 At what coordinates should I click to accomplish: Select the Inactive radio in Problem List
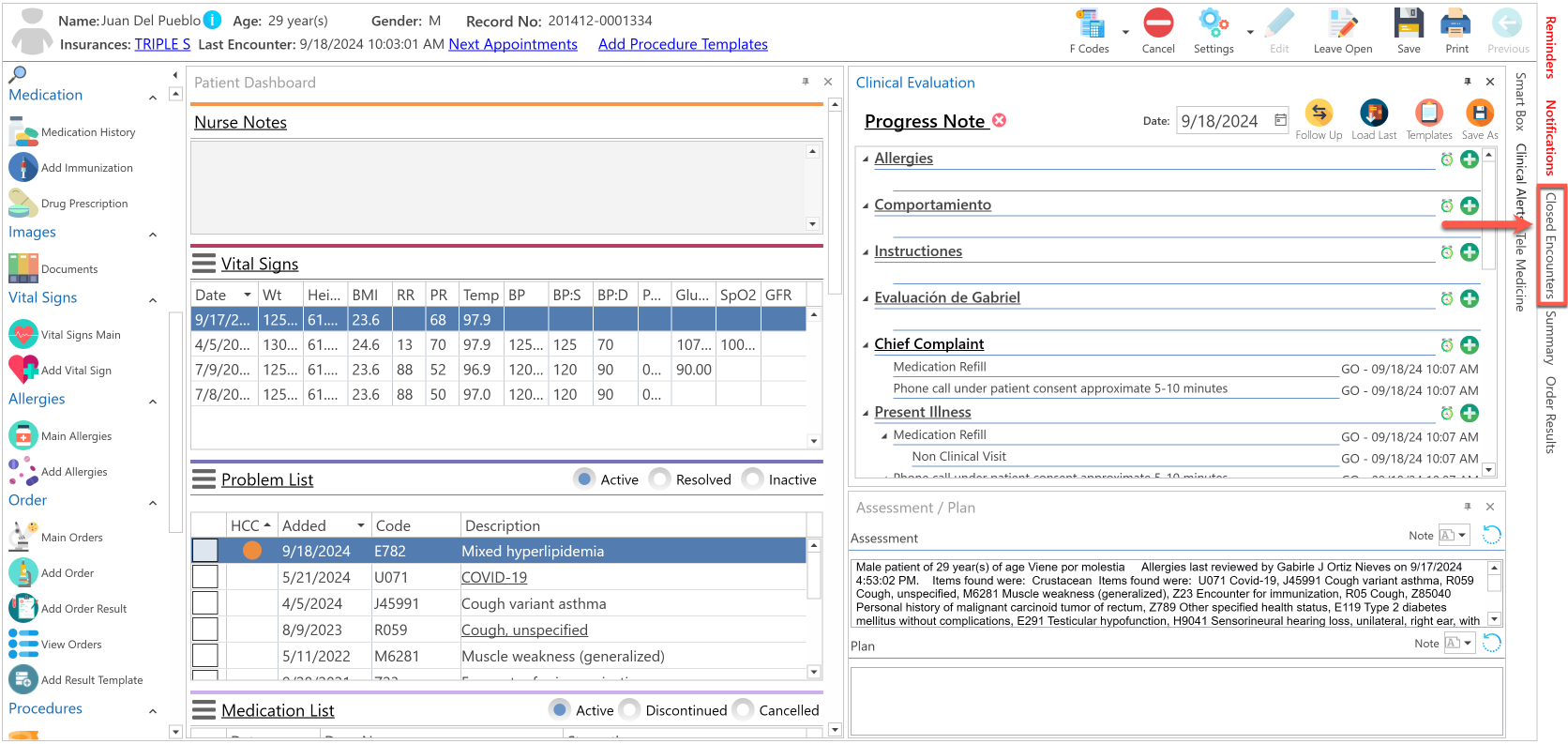tap(752, 479)
